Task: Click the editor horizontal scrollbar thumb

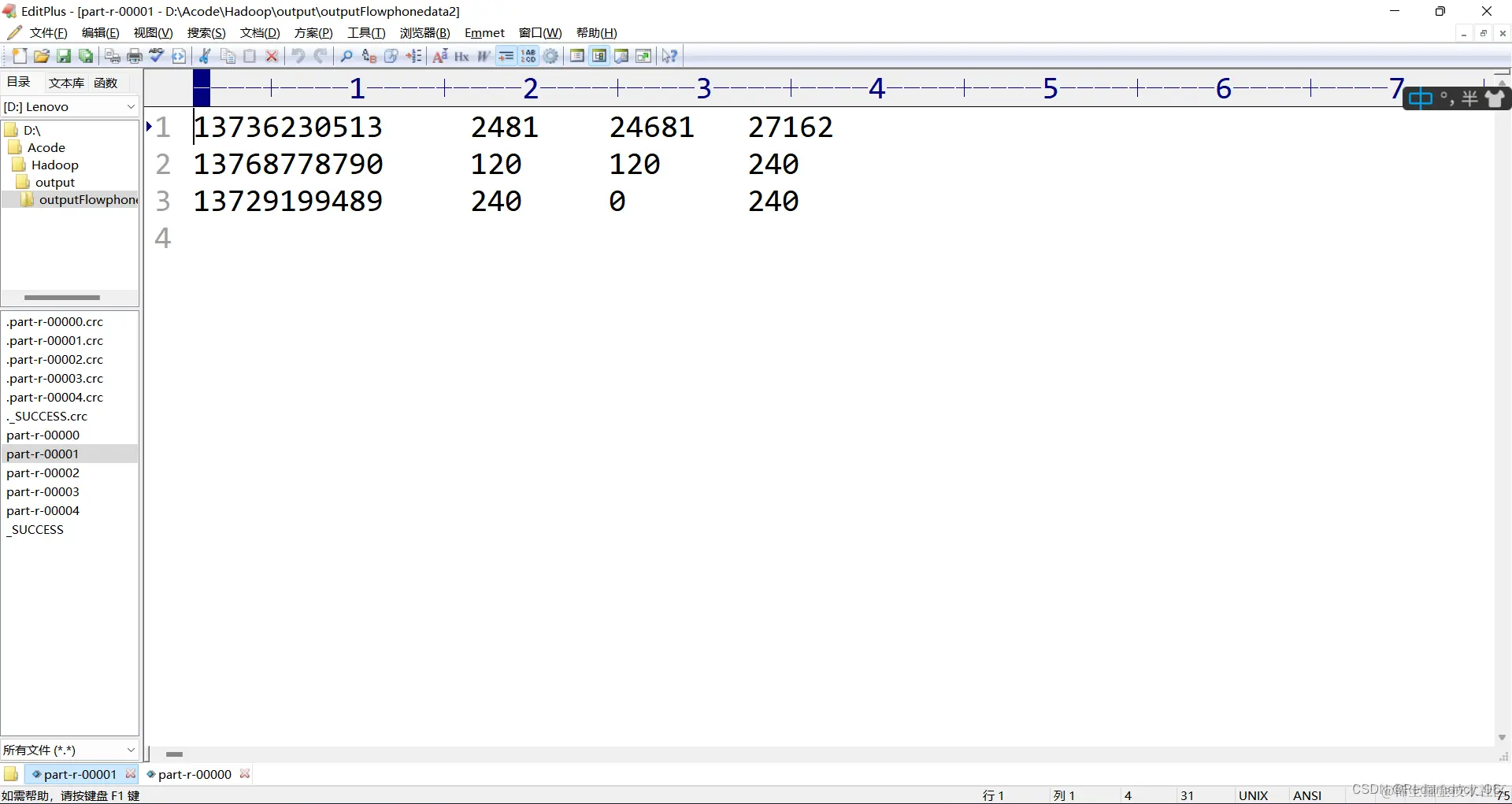Action: coord(175,754)
